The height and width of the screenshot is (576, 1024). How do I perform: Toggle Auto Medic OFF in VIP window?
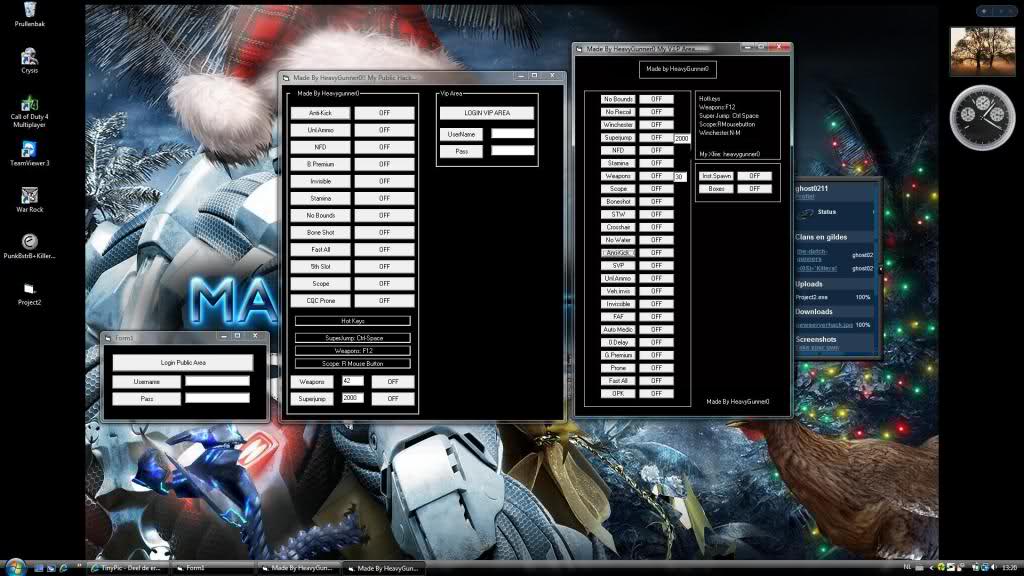(x=656, y=330)
